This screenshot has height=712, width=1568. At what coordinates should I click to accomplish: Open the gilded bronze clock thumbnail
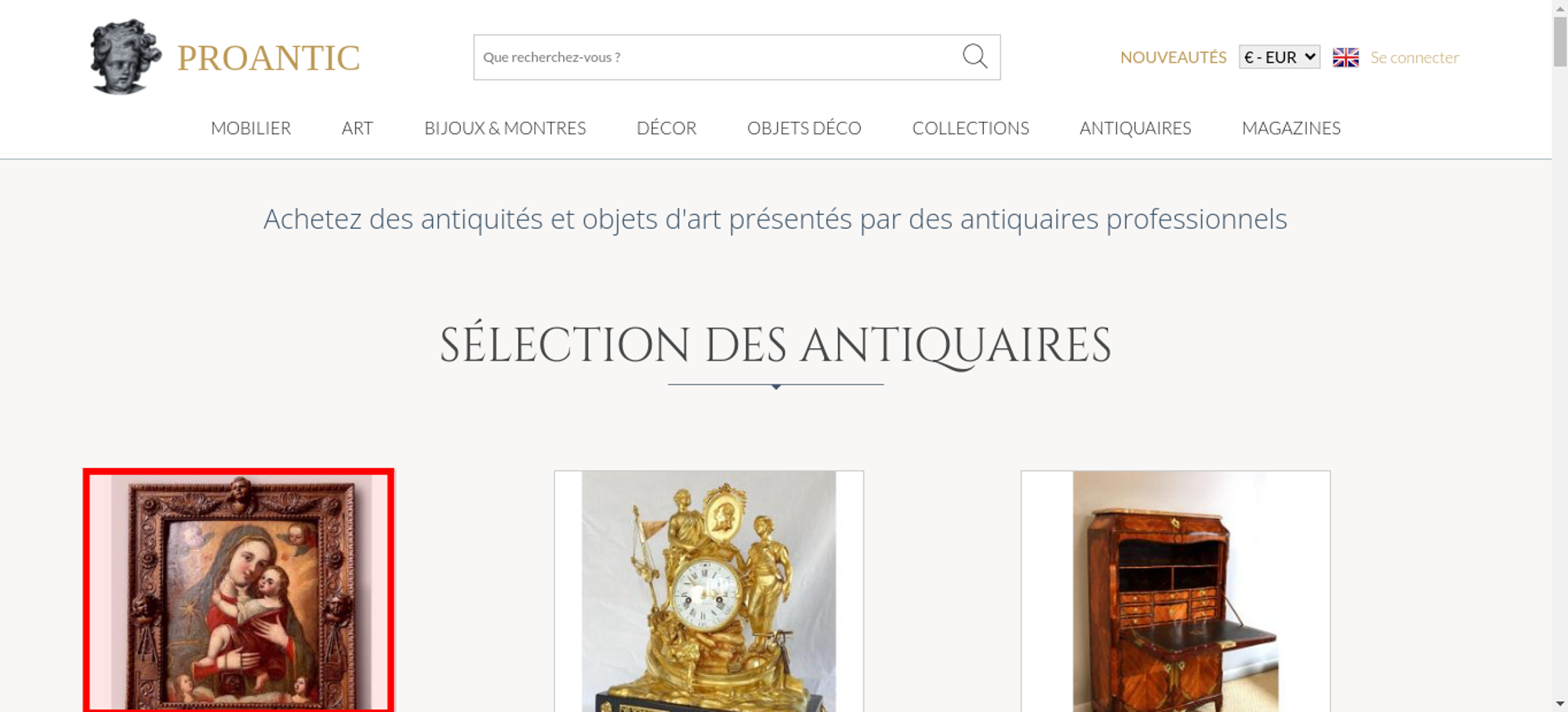pyautogui.click(x=709, y=591)
